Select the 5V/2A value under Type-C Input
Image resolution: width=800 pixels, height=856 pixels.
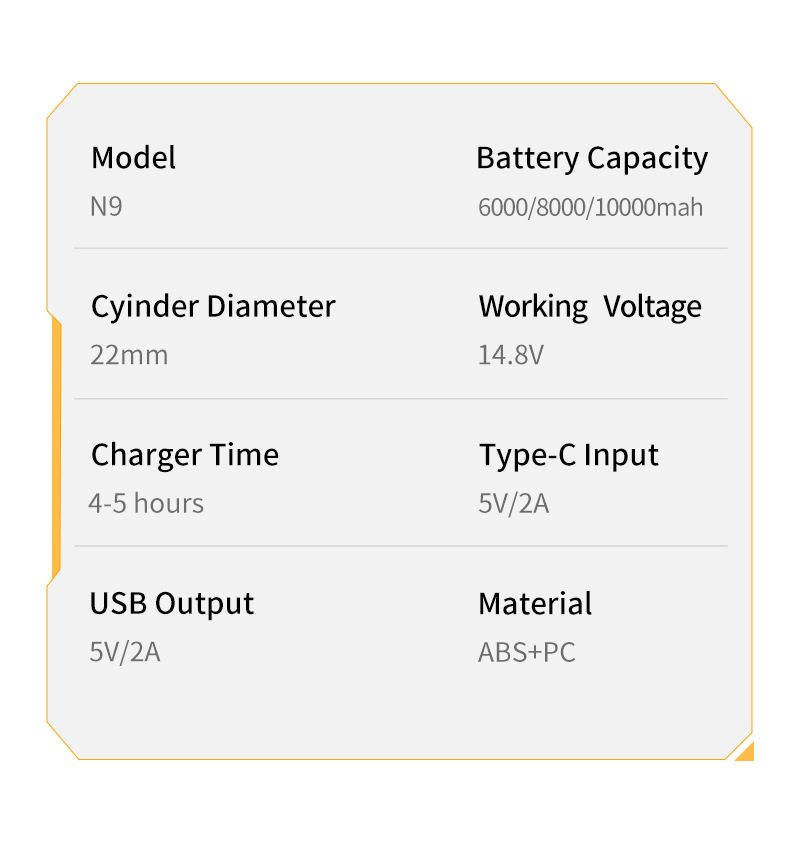coord(513,503)
